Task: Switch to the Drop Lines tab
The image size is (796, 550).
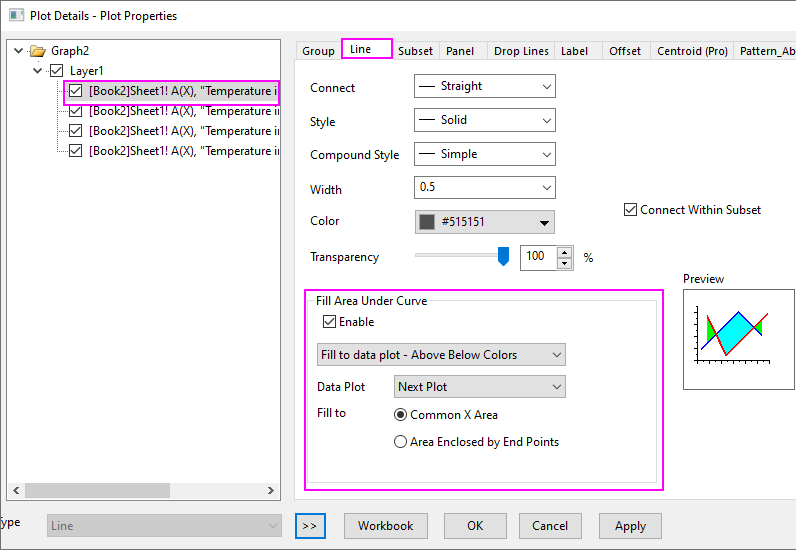Action: (521, 51)
